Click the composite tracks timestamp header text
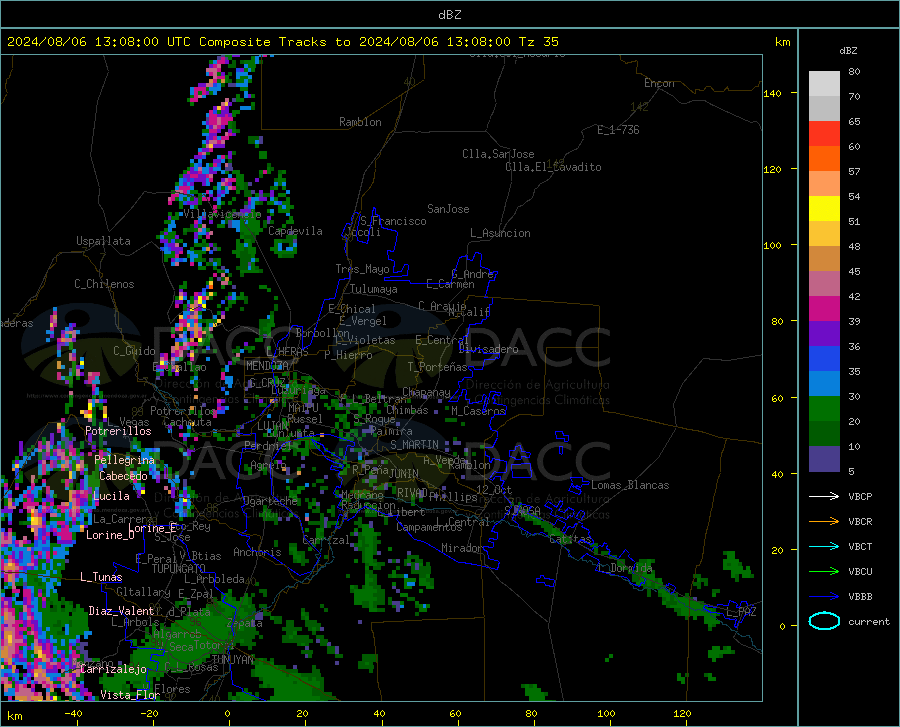Image resolution: width=900 pixels, height=727 pixels. [282, 42]
